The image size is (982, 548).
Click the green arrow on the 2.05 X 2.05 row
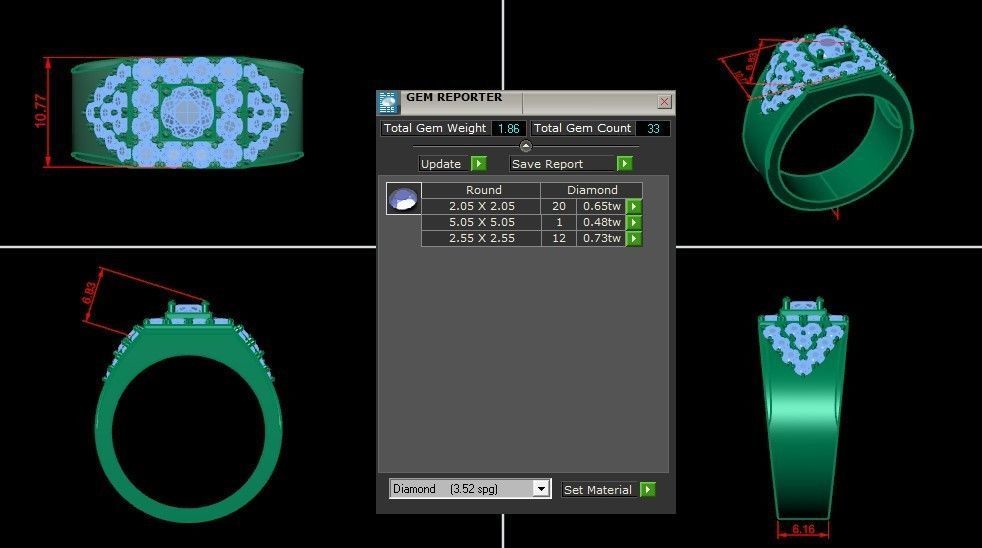click(x=634, y=206)
